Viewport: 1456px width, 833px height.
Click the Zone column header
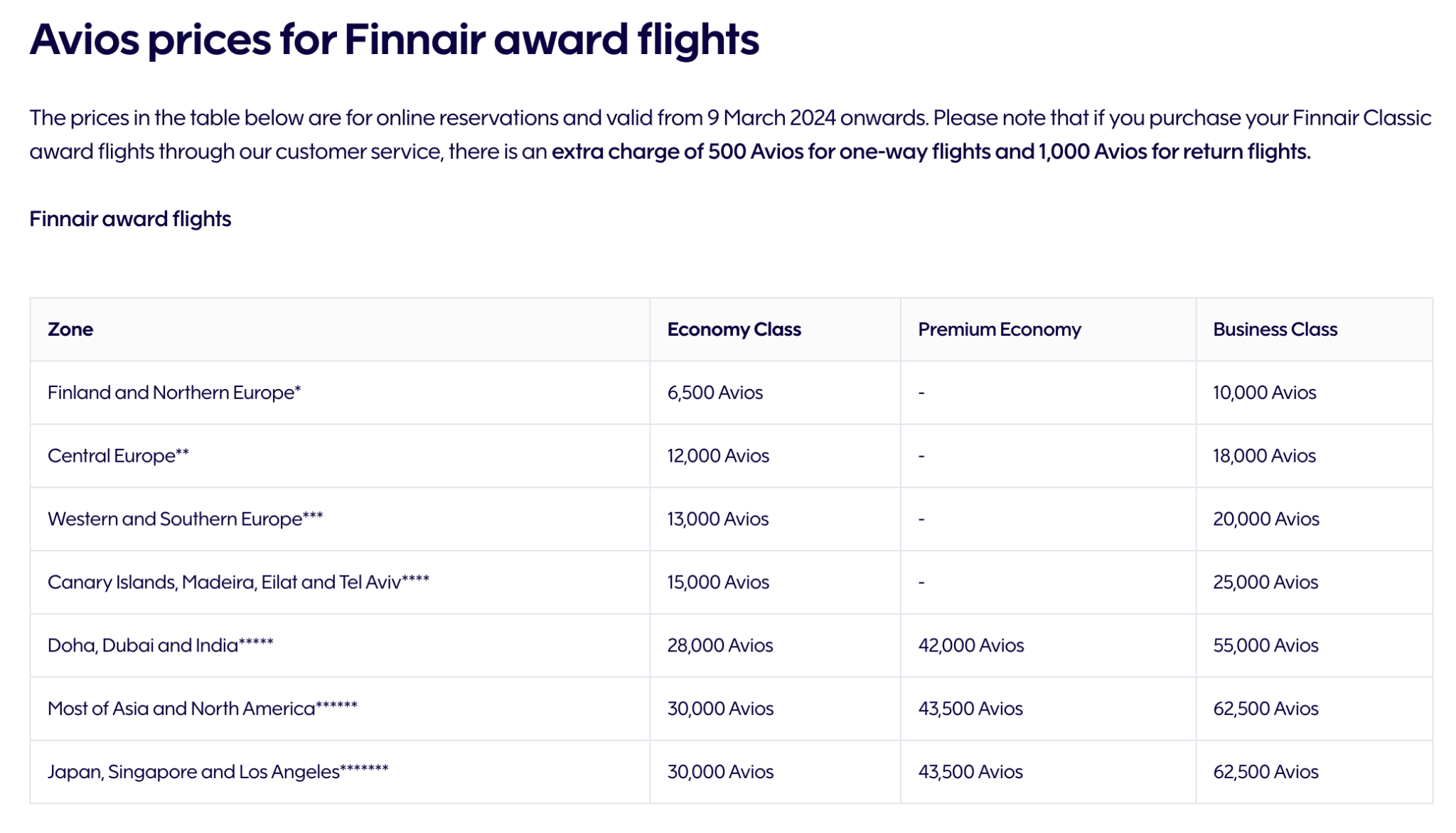(x=70, y=329)
